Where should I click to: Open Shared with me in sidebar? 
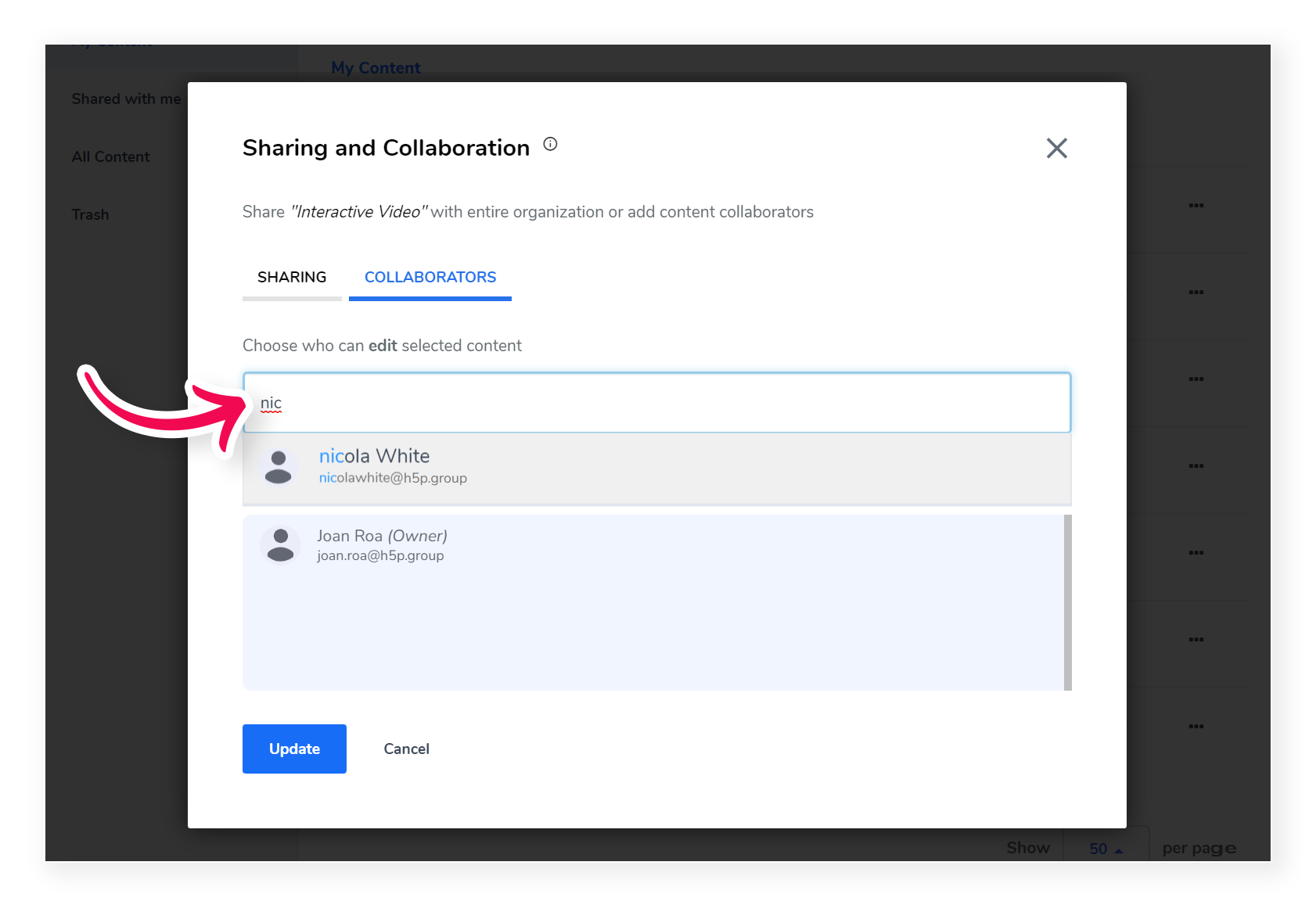[126, 99]
